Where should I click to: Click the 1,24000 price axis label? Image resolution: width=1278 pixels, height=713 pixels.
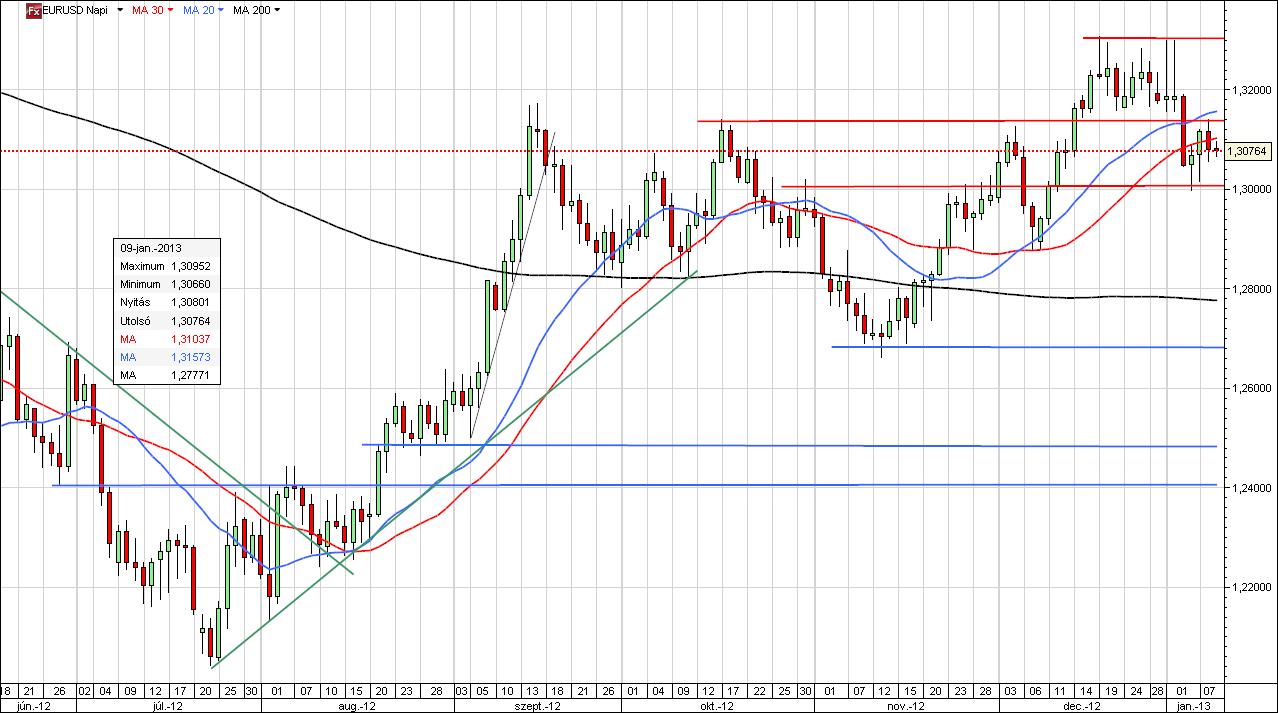coord(1250,488)
